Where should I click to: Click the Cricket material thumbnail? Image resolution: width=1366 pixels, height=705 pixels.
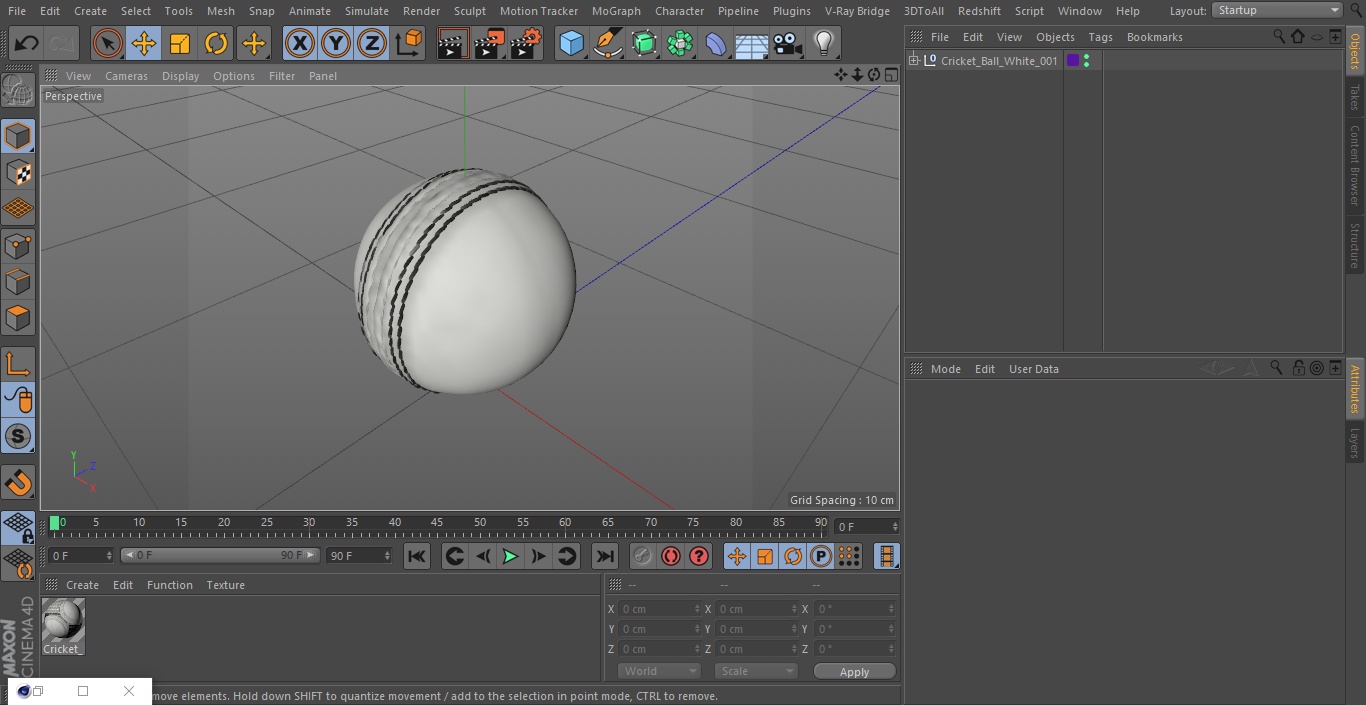point(63,620)
